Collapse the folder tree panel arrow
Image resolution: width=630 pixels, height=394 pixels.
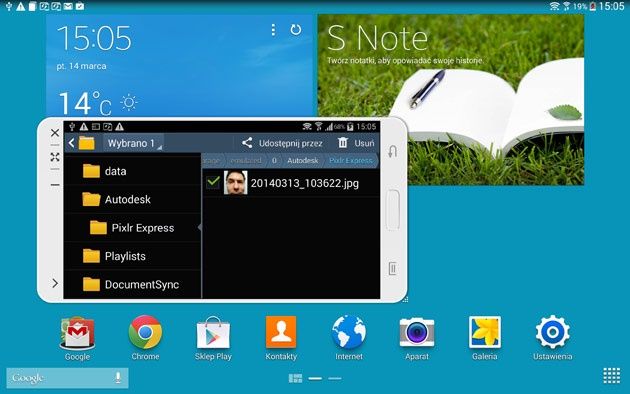[x=199, y=228]
